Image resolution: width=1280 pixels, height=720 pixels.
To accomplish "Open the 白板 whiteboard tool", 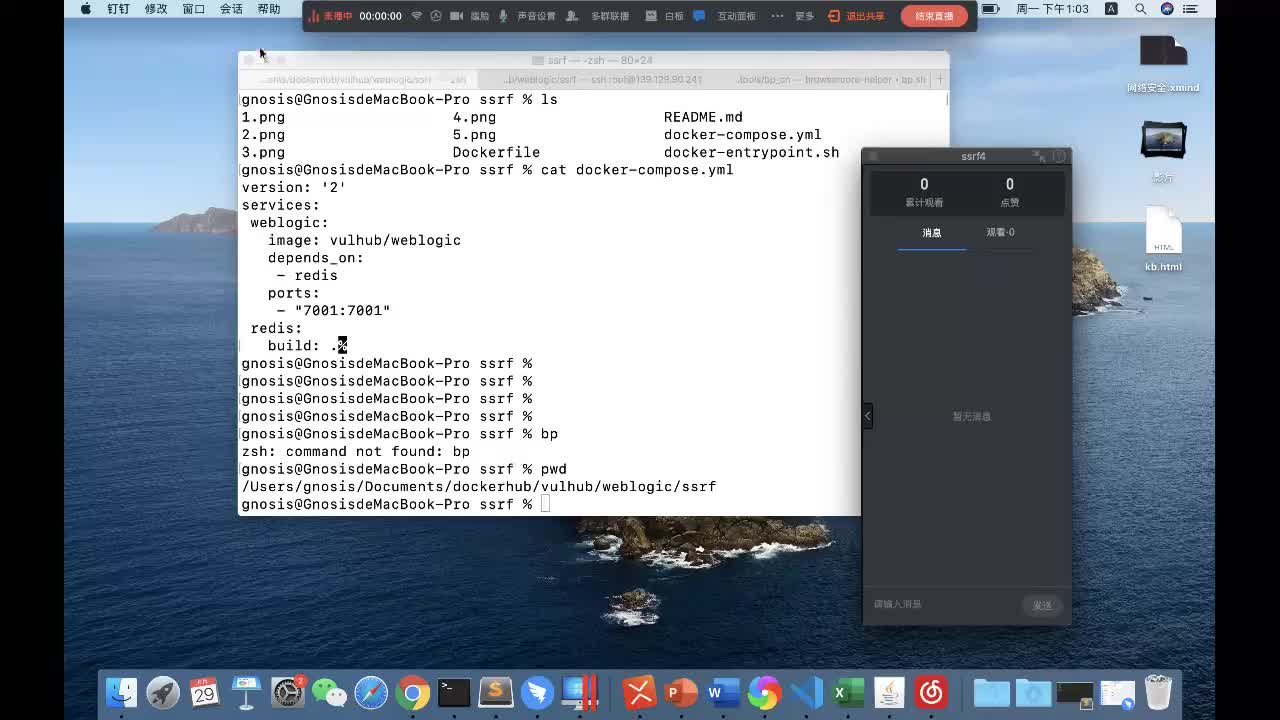I will 666,16.
